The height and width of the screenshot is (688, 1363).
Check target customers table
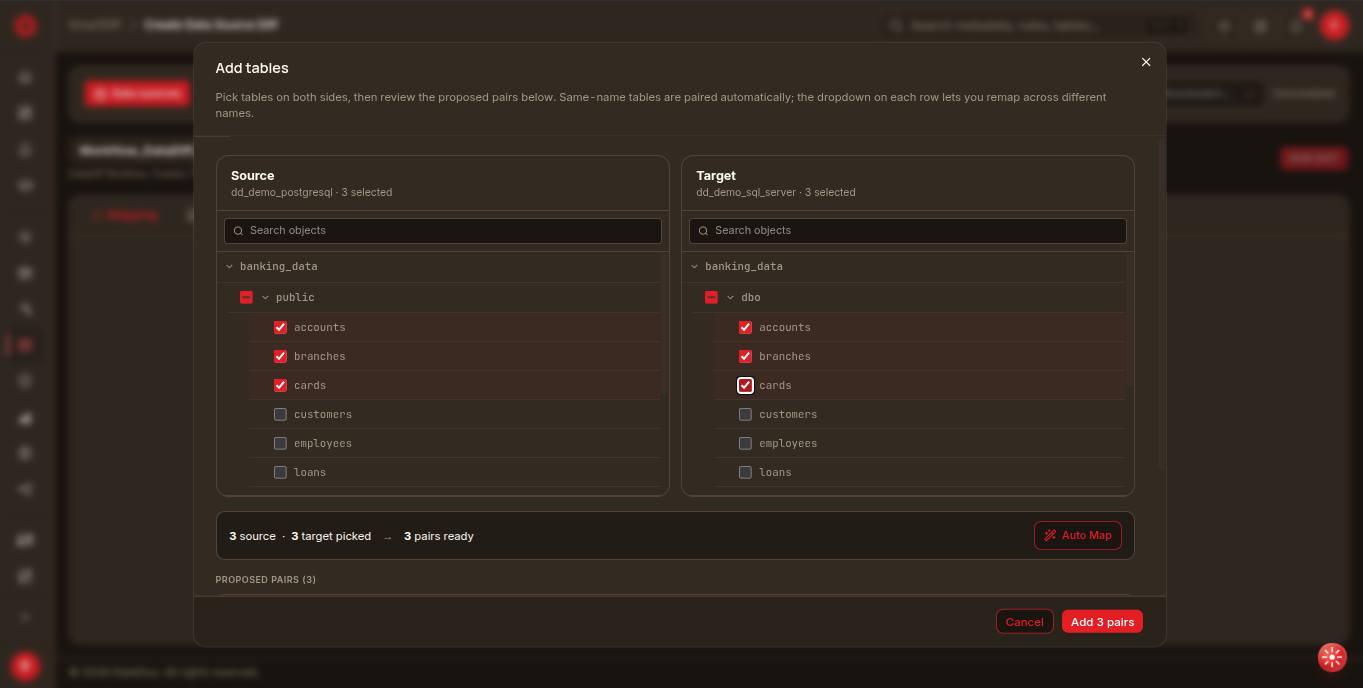point(745,414)
